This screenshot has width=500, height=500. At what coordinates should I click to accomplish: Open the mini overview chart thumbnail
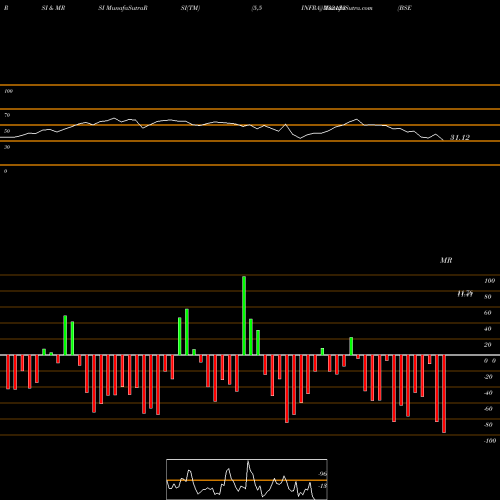(247, 479)
